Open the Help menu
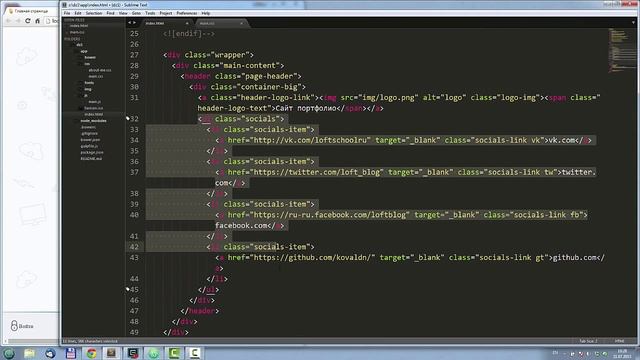Screen dimensions: 640x360 [x=206, y=13]
